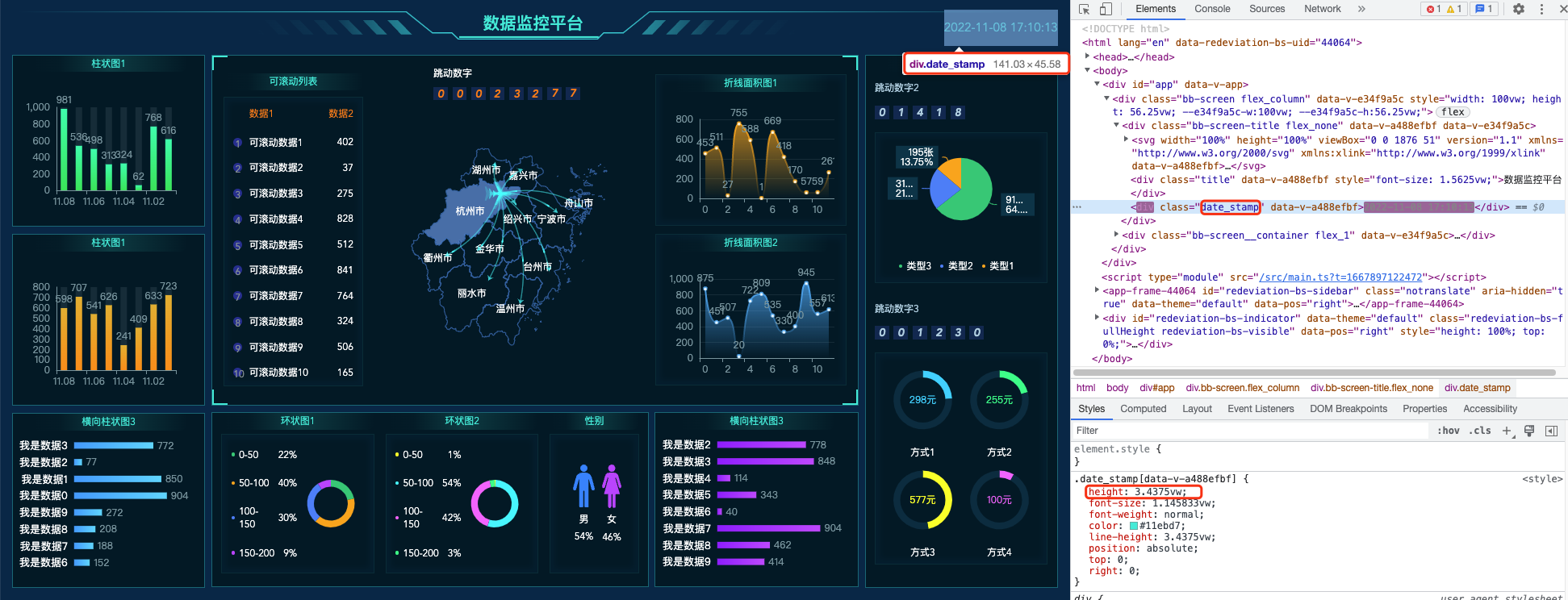
Task: Open the #11ebd7 color swatch picker
Action: coord(1133,526)
